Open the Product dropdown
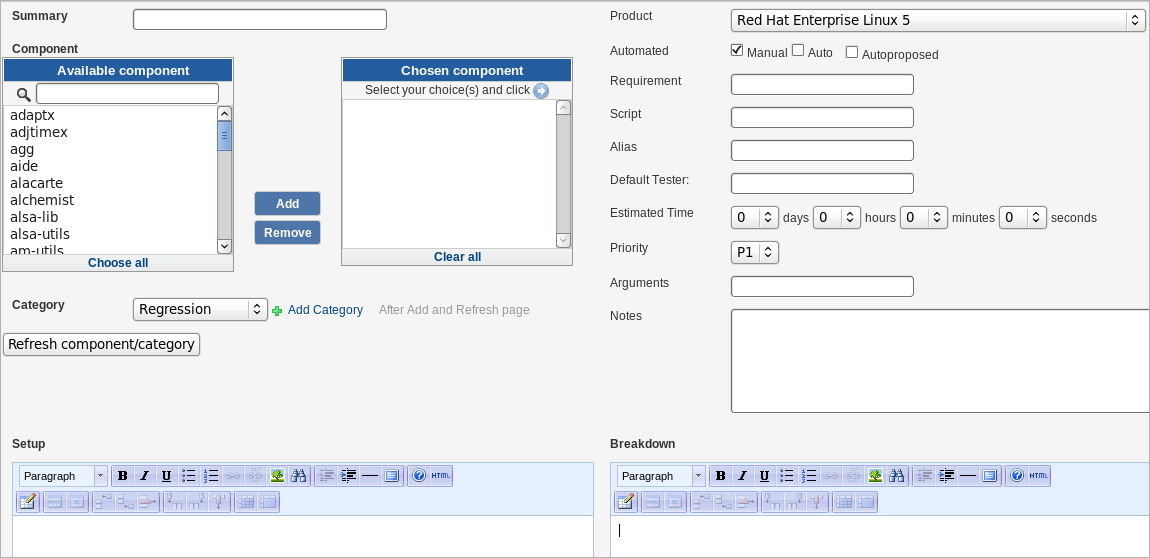The width and height of the screenshot is (1150, 558). coord(937,20)
